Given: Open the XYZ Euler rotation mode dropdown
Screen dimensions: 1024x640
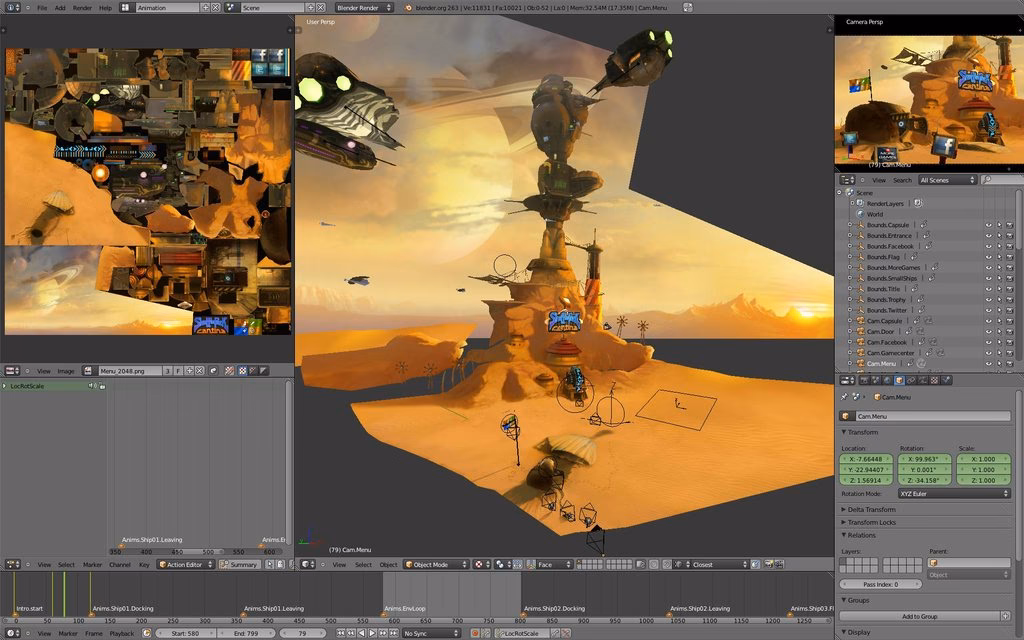Looking at the screenshot, I should [x=954, y=494].
